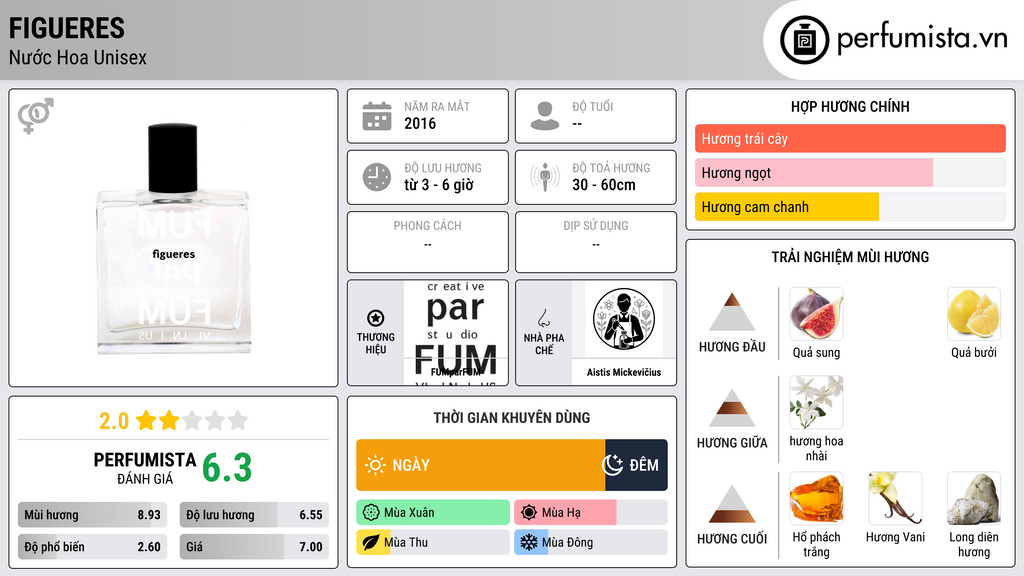Image resolution: width=1024 pixels, height=576 pixels.
Task: Click the Nước Hoa Unisex subtitle
Action: tap(78, 57)
